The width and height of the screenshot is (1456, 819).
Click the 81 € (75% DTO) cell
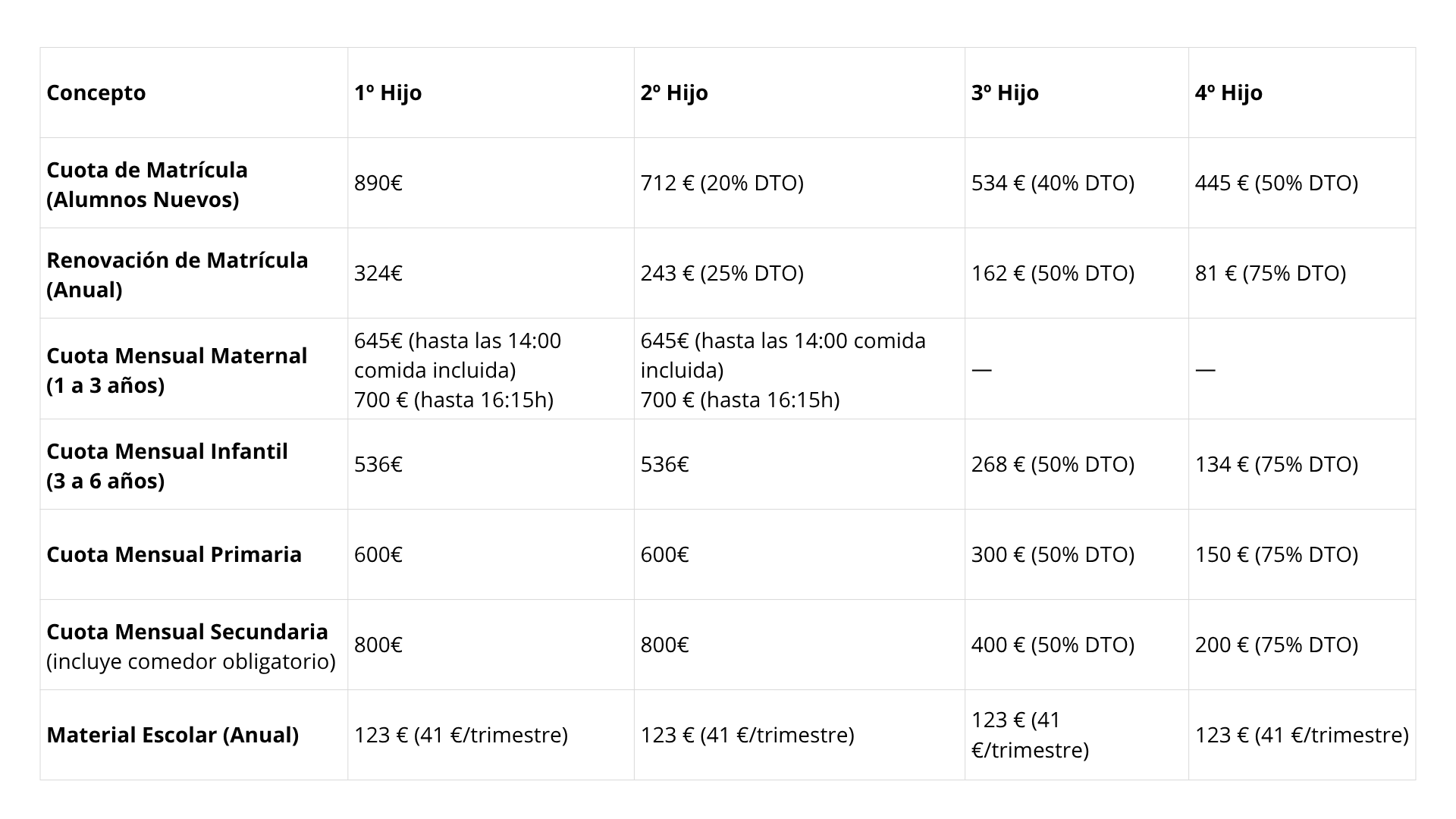coord(1270,273)
